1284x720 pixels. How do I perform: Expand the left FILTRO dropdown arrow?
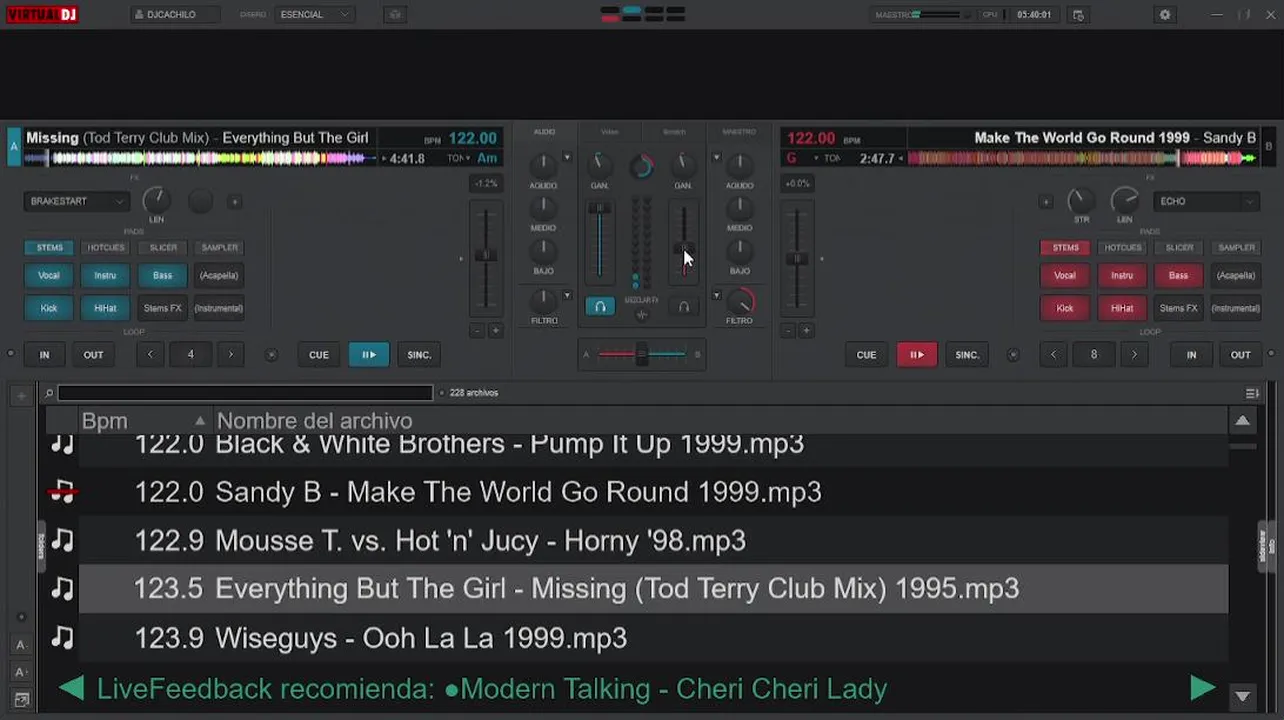point(567,295)
